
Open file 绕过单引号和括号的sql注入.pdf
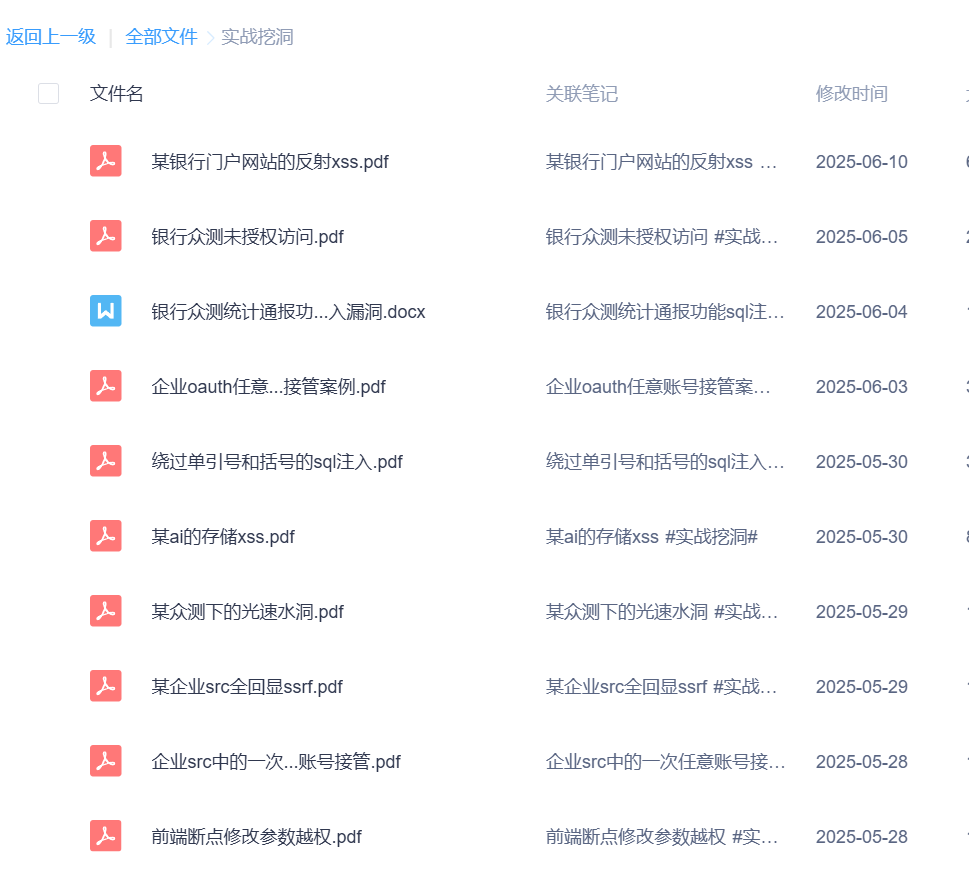coord(277,461)
